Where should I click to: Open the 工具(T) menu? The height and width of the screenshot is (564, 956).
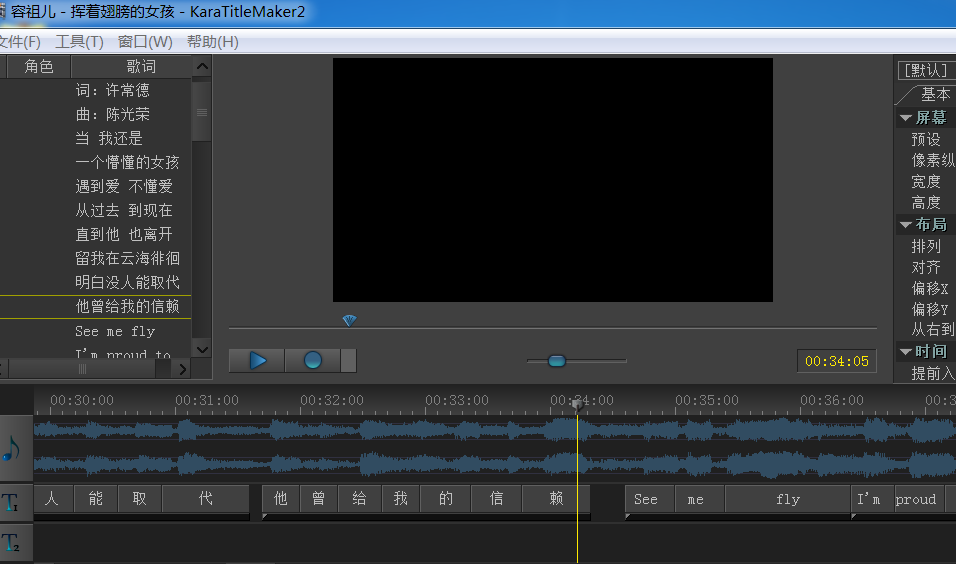(79, 42)
